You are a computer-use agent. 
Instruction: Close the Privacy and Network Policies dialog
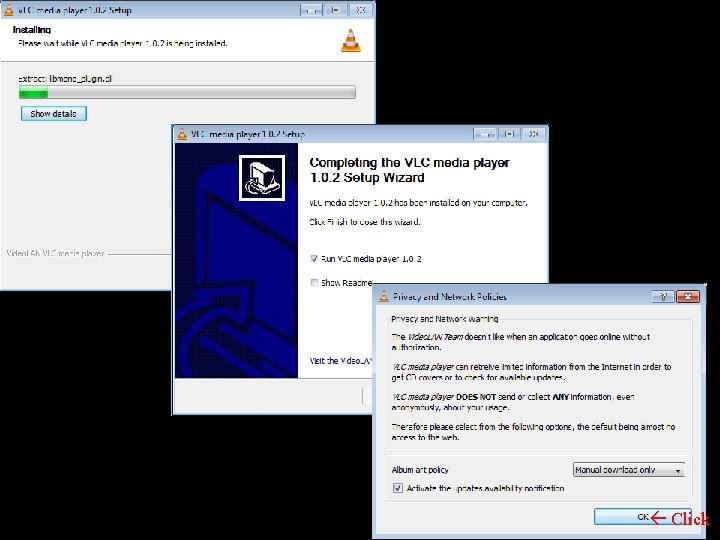(688, 297)
